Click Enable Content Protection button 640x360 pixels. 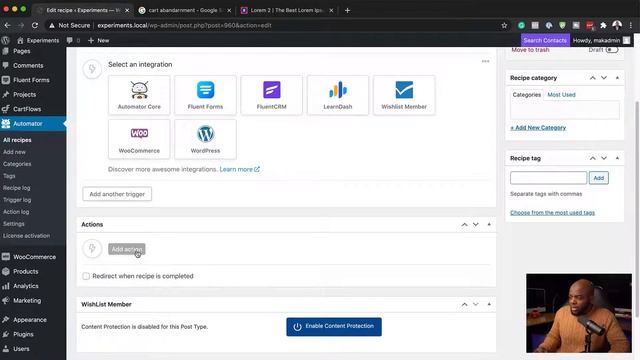pos(334,327)
